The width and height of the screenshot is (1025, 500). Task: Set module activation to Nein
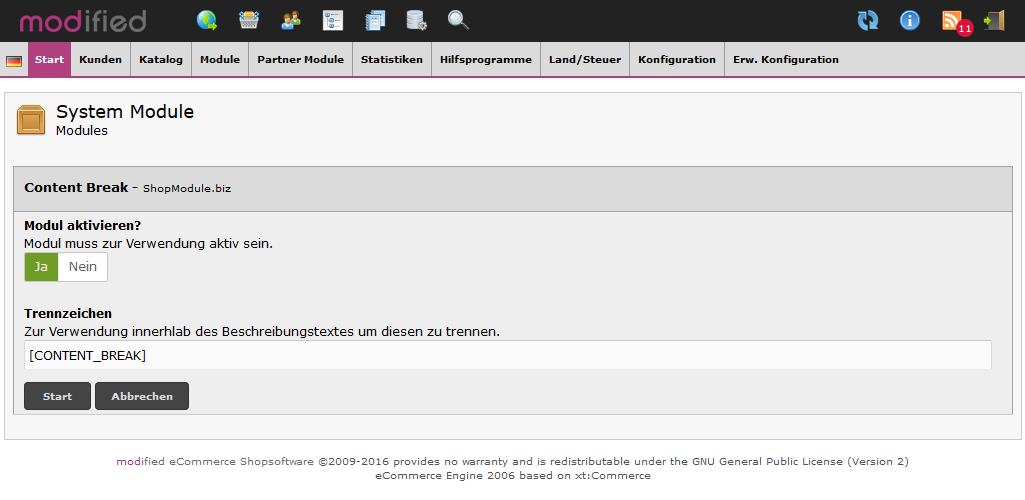(x=83, y=267)
